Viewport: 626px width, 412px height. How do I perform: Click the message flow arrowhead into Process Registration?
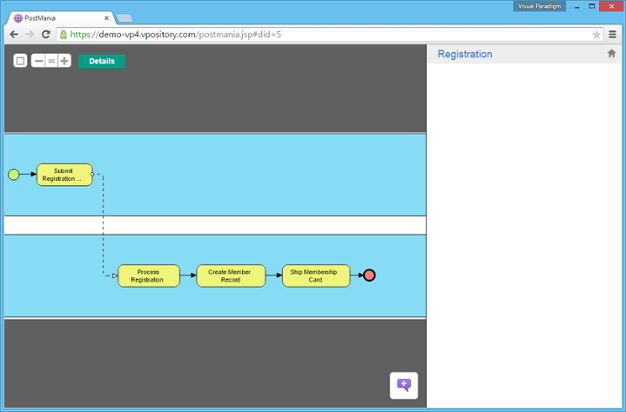[115, 275]
